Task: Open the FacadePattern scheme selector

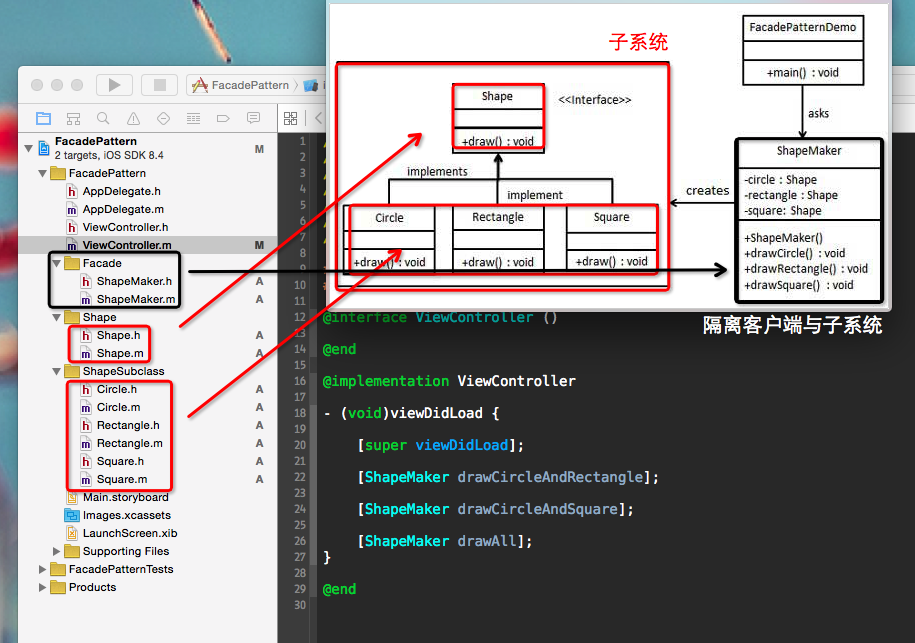Action: 251,85
